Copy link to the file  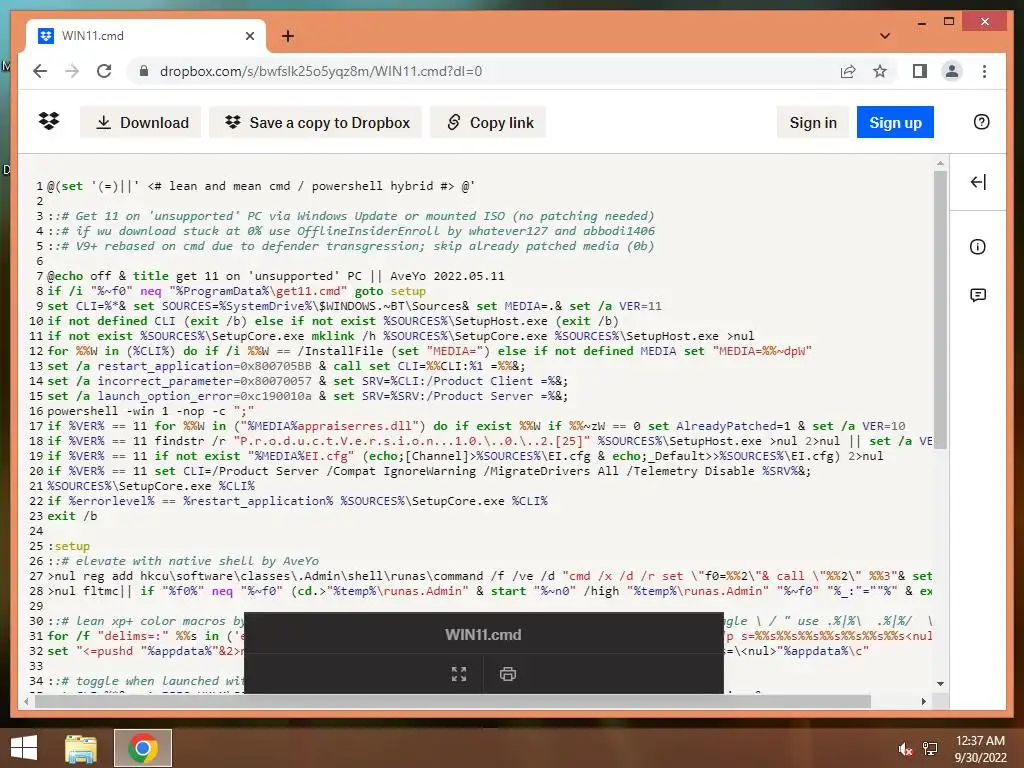click(x=488, y=122)
